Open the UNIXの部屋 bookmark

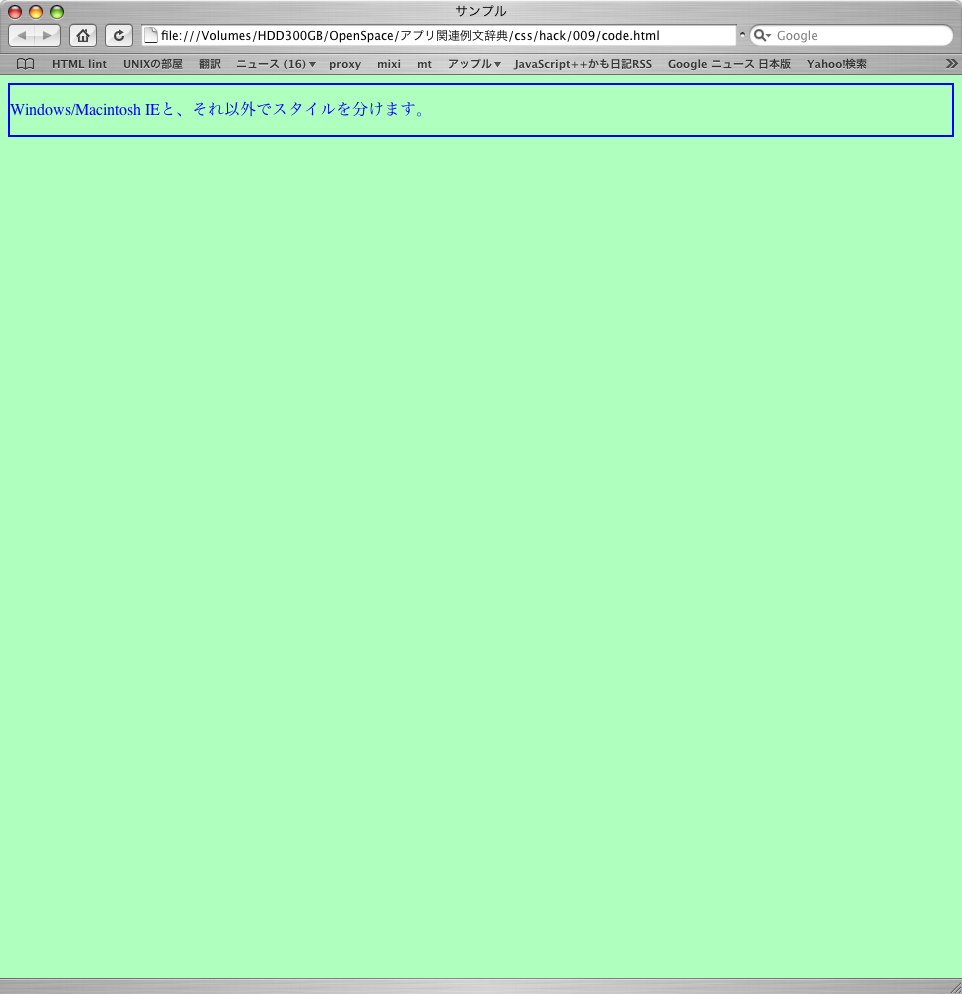pos(153,64)
